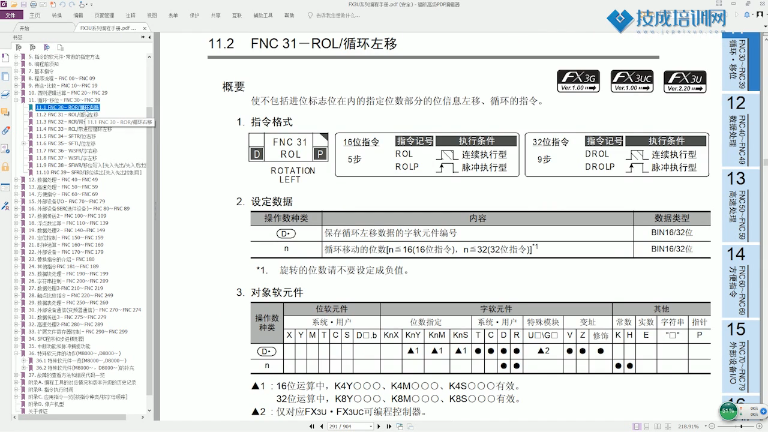Image resolution: width=768 pixels, height=432 pixels.
Task: Select bookmark 11.10 FNC 39 SFRD
Action: click(88, 172)
